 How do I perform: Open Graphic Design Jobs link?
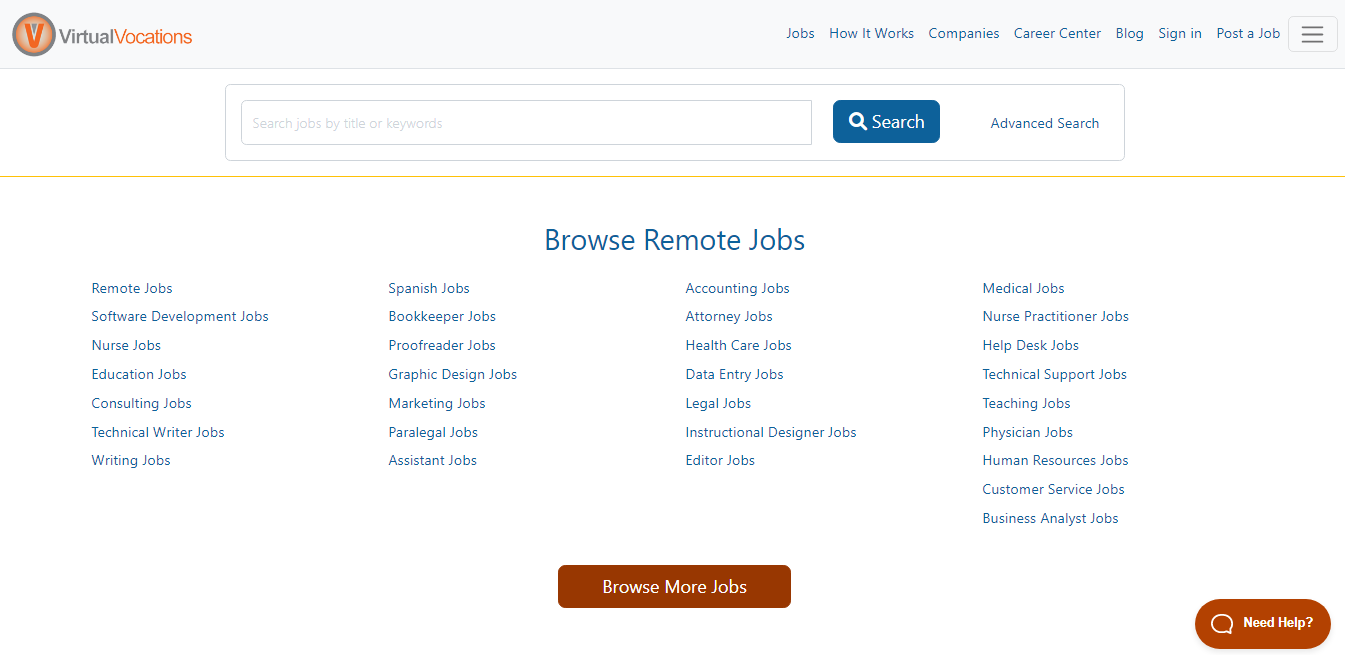click(453, 374)
